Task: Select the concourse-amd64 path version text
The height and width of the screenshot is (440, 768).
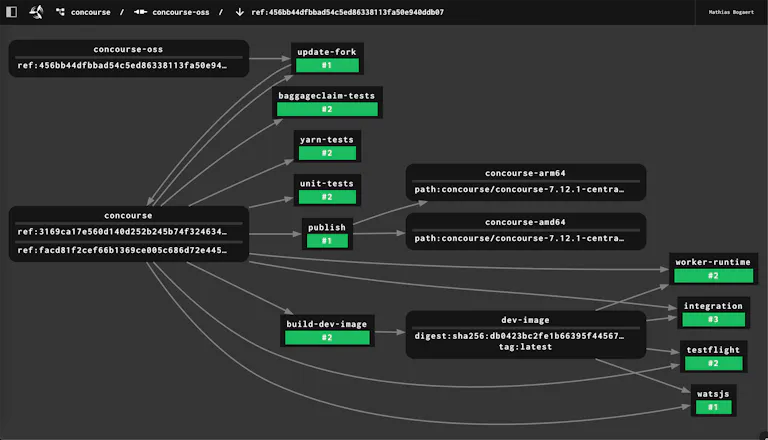Action: 519,239
